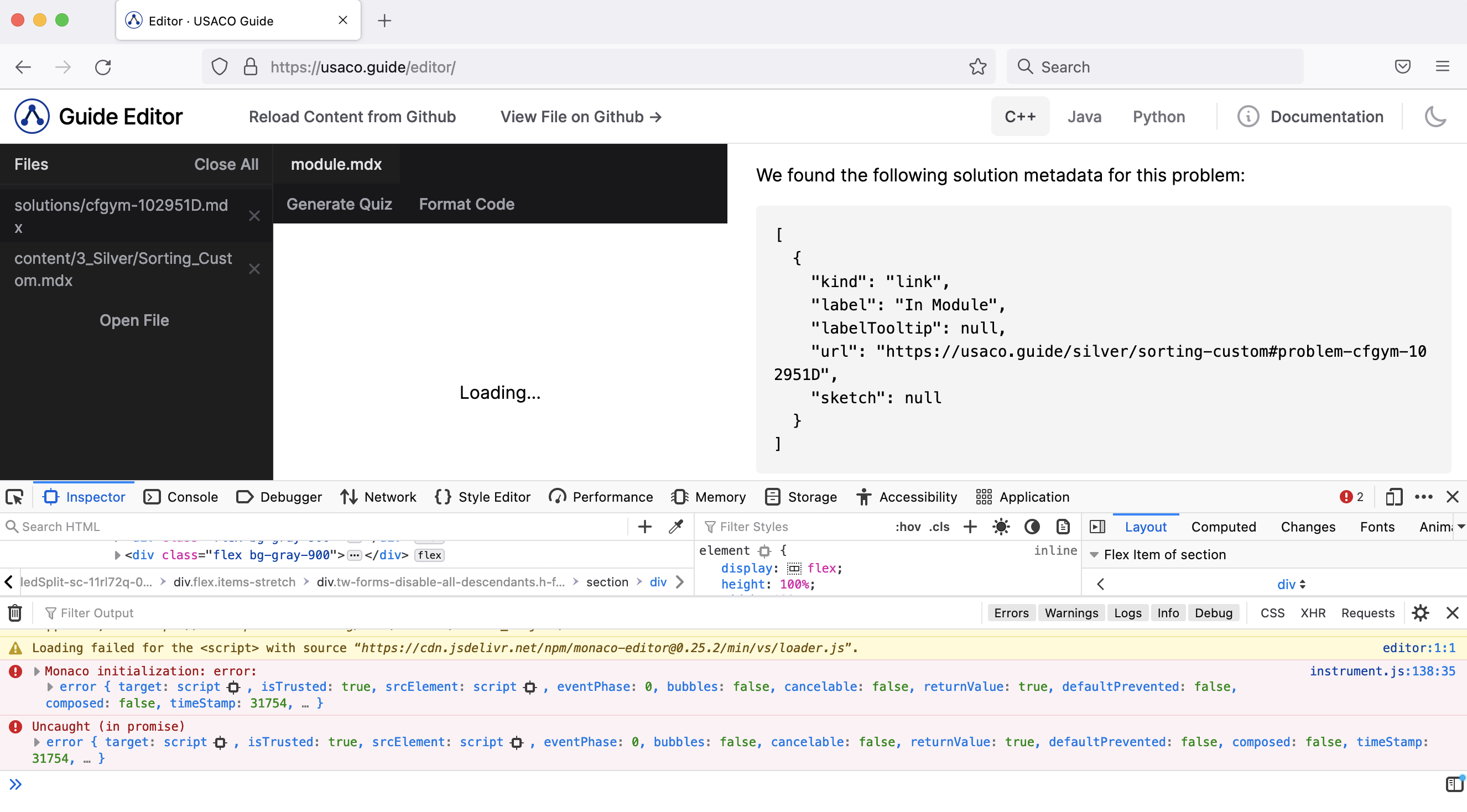Screen dimensions: 1467x812
Task: Click the eyedropper color picker icon
Action: pos(675,527)
